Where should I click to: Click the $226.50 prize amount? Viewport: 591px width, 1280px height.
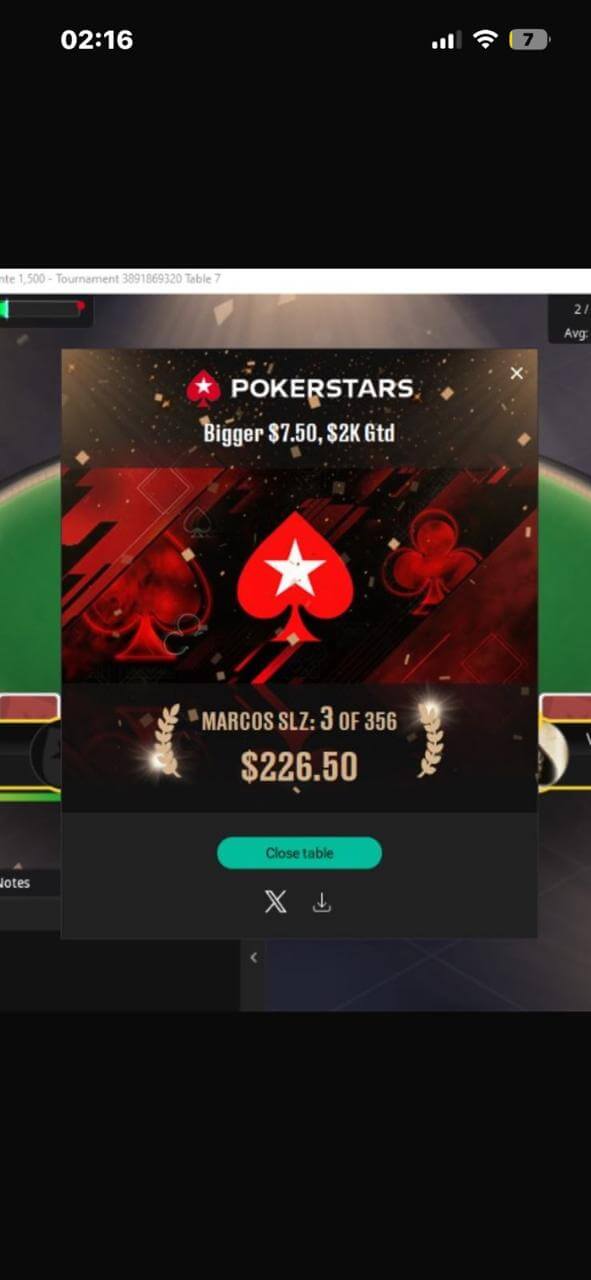(299, 766)
